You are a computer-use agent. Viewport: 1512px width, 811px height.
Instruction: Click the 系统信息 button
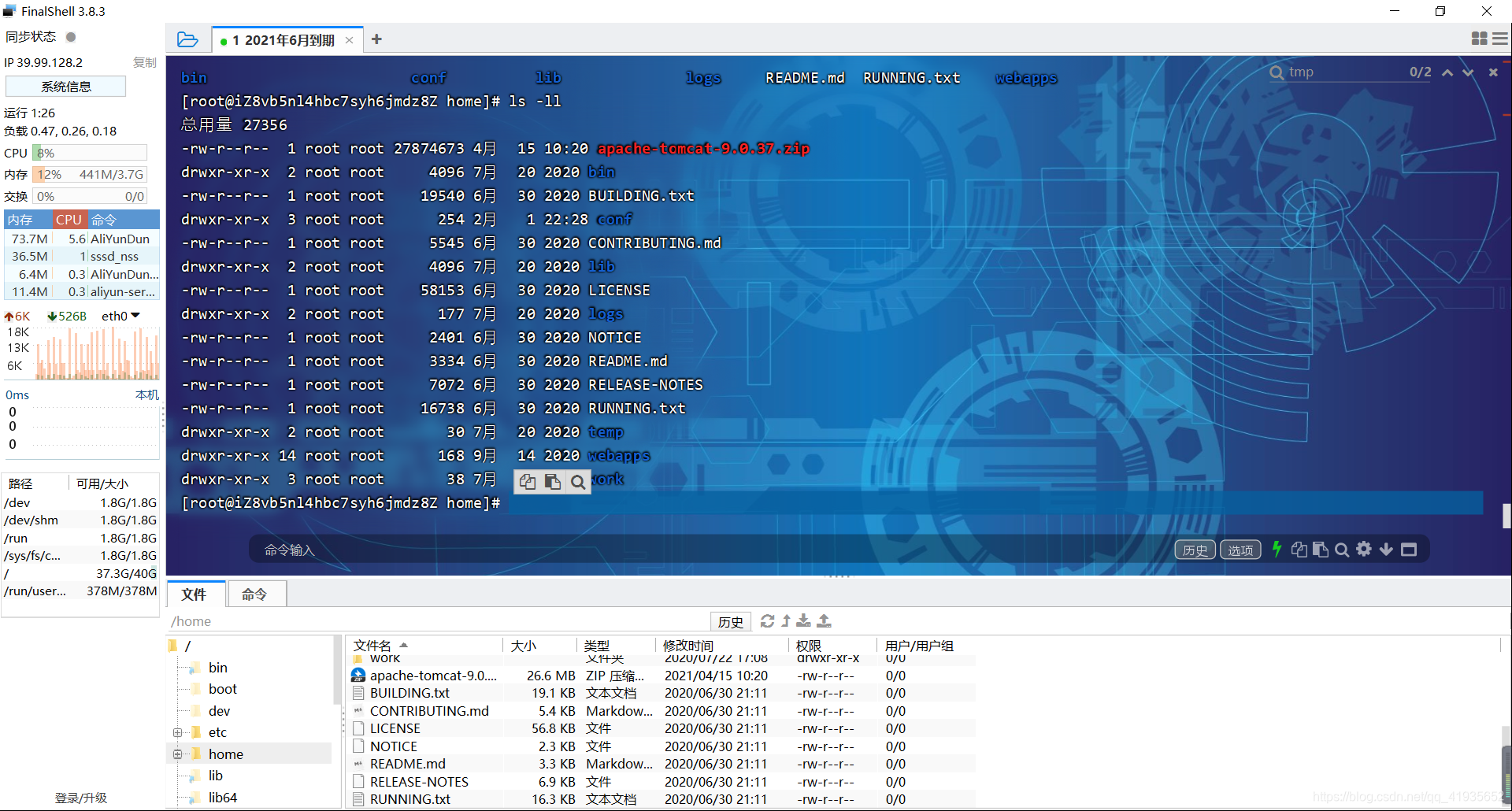pos(65,87)
